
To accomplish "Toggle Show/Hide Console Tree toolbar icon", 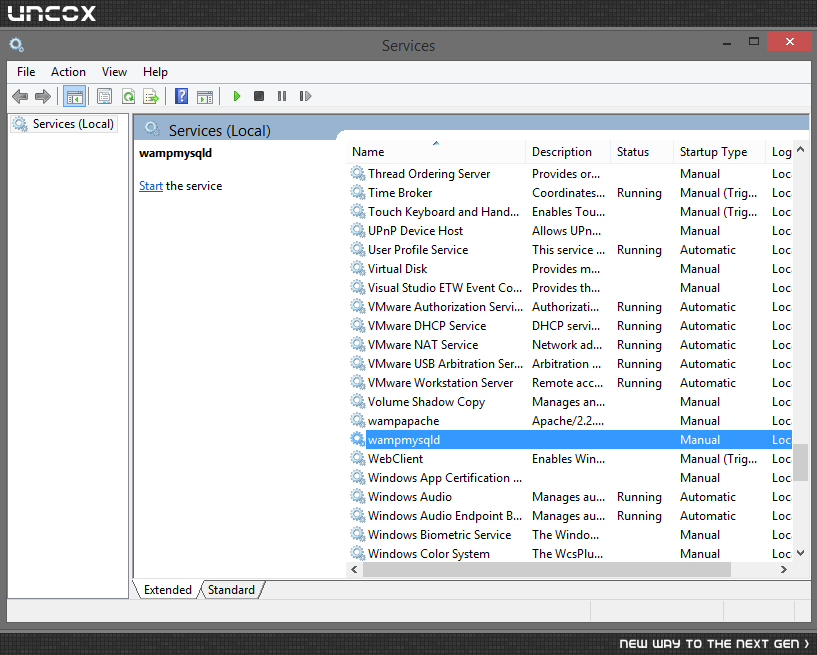I will click(x=75, y=96).
